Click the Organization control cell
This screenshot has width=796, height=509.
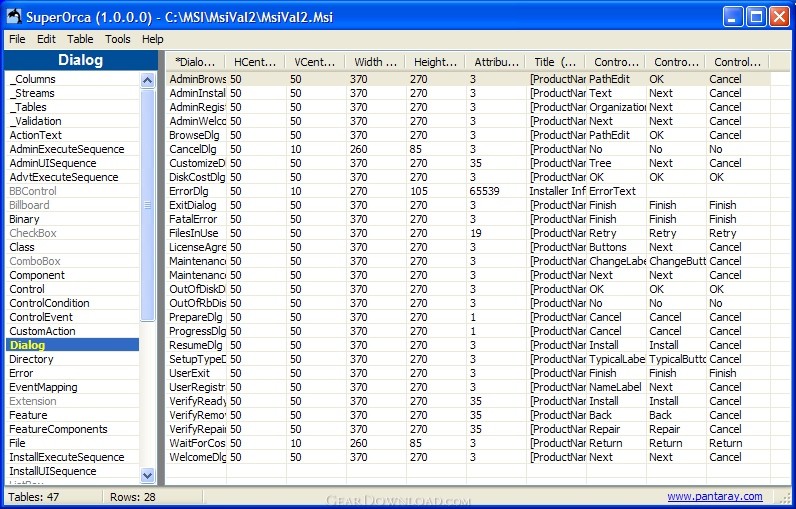(x=616, y=107)
